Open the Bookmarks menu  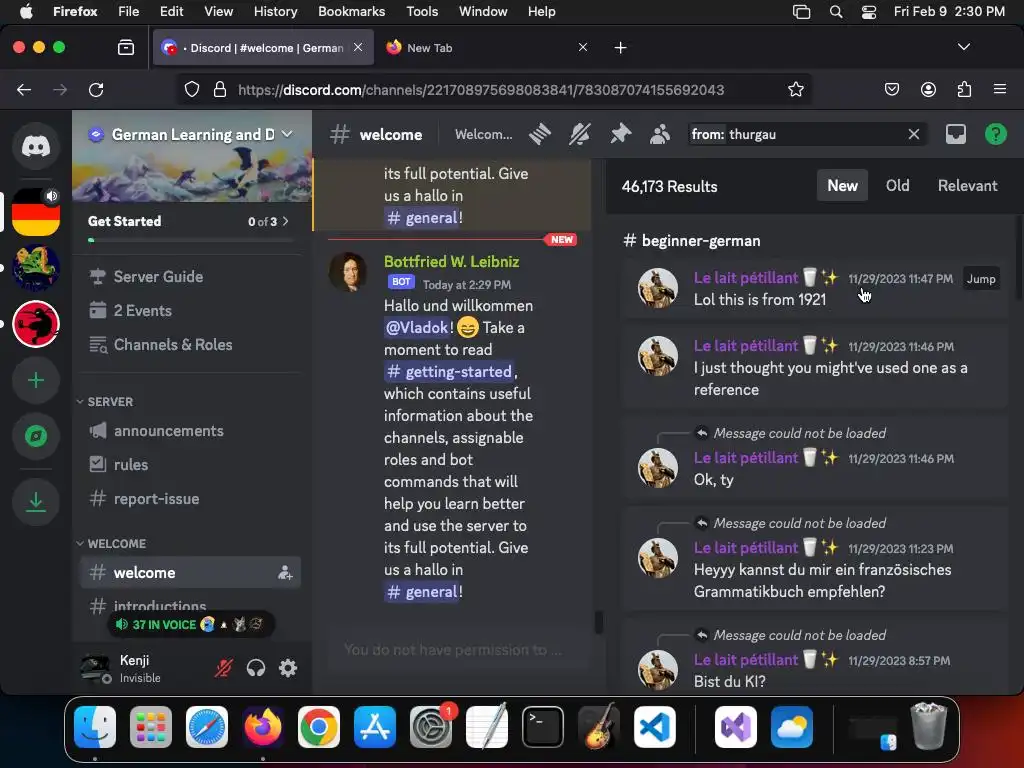pos(351,11)
